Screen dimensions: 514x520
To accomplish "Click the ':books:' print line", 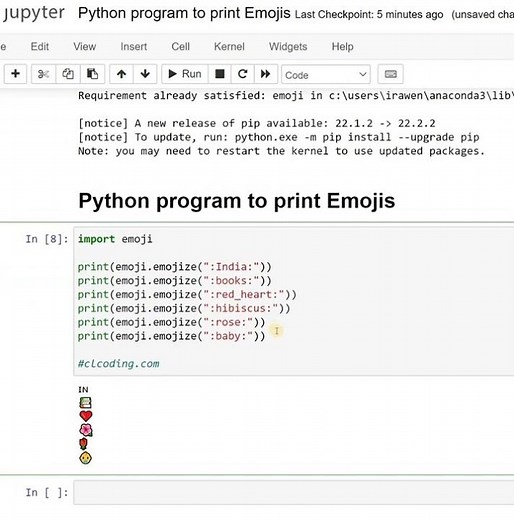I will 175,281.
